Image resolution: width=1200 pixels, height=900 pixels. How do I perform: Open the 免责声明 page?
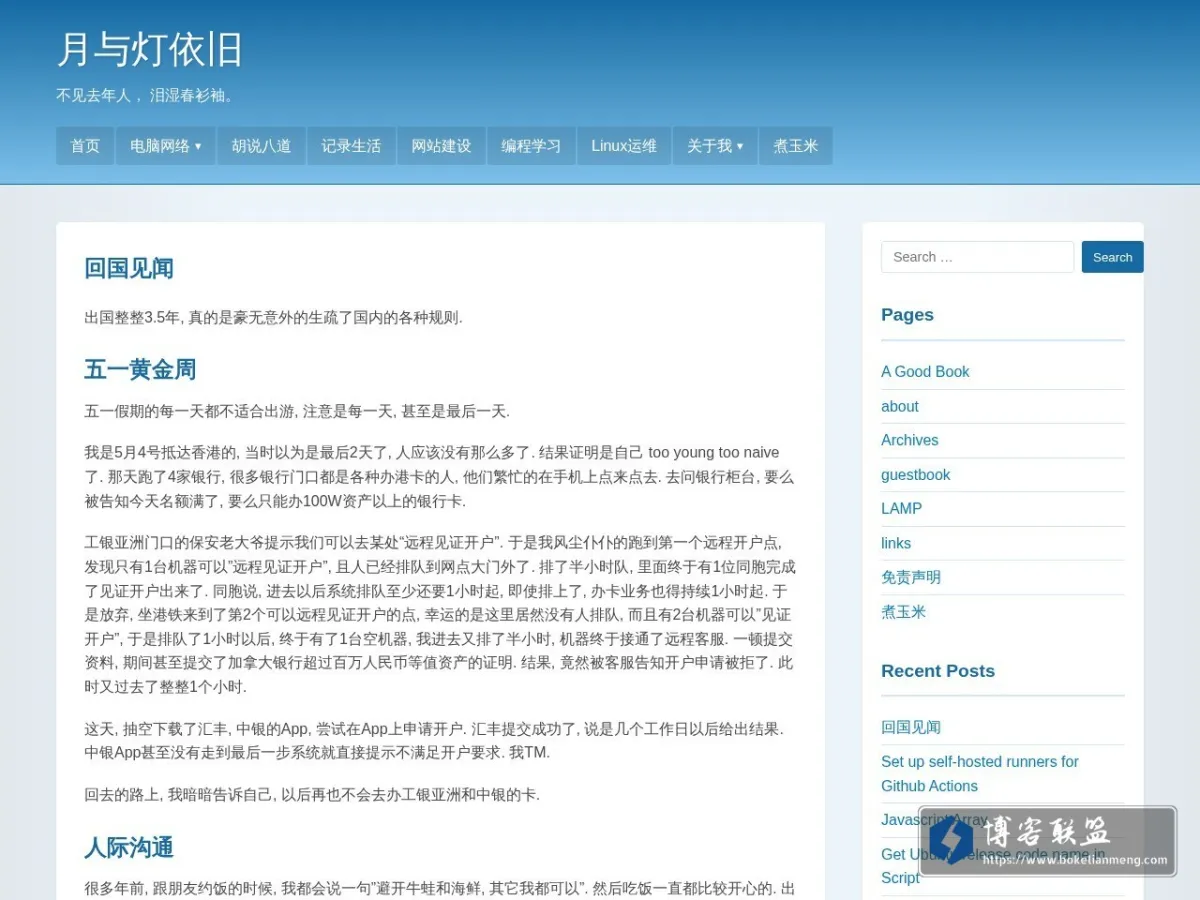(911, 577)
